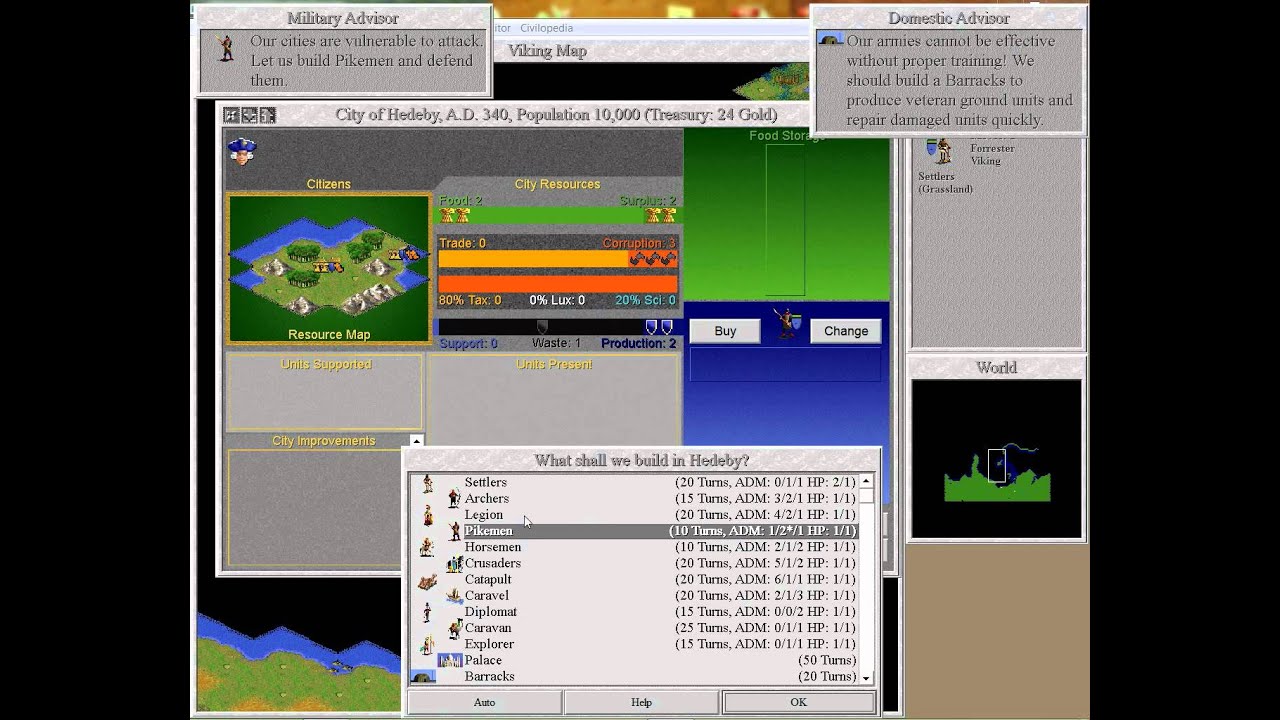Select Catapult in the build list

coord(660,580)
